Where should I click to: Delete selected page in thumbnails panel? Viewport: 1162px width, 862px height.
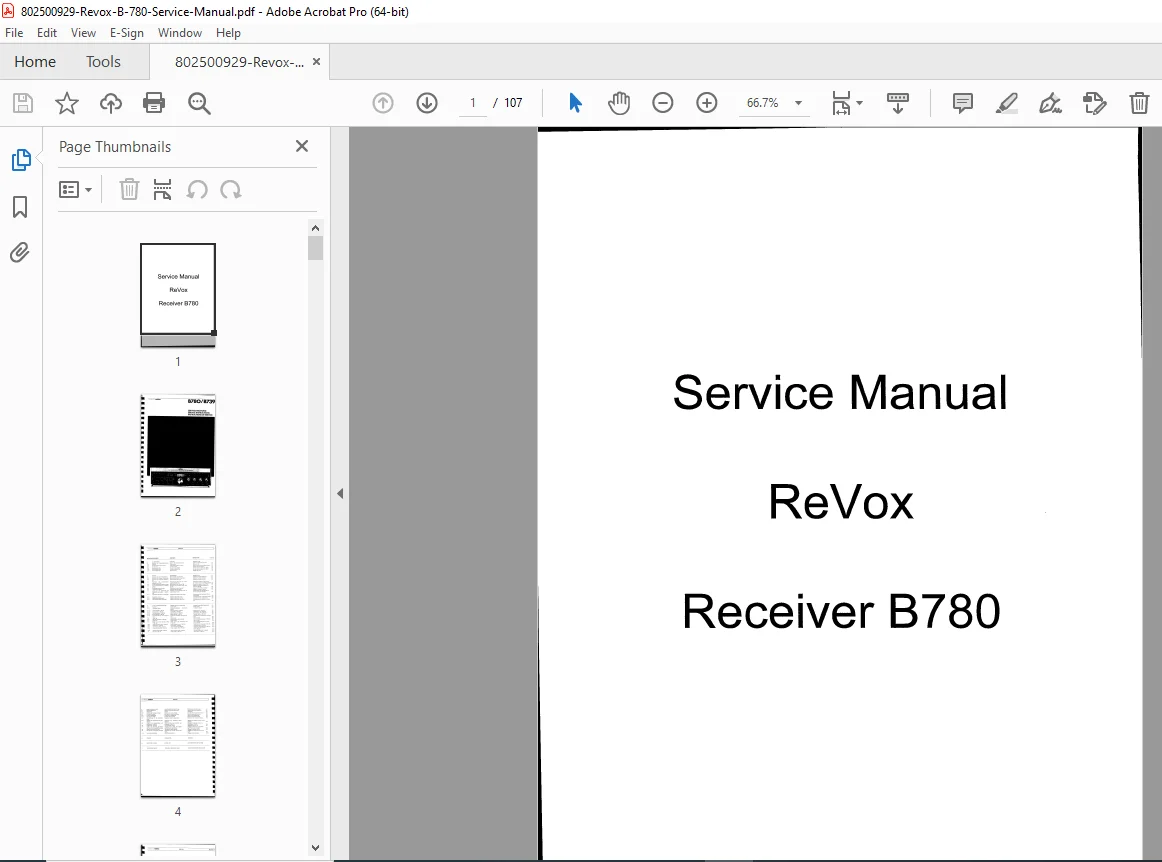(x=129, y=190)
